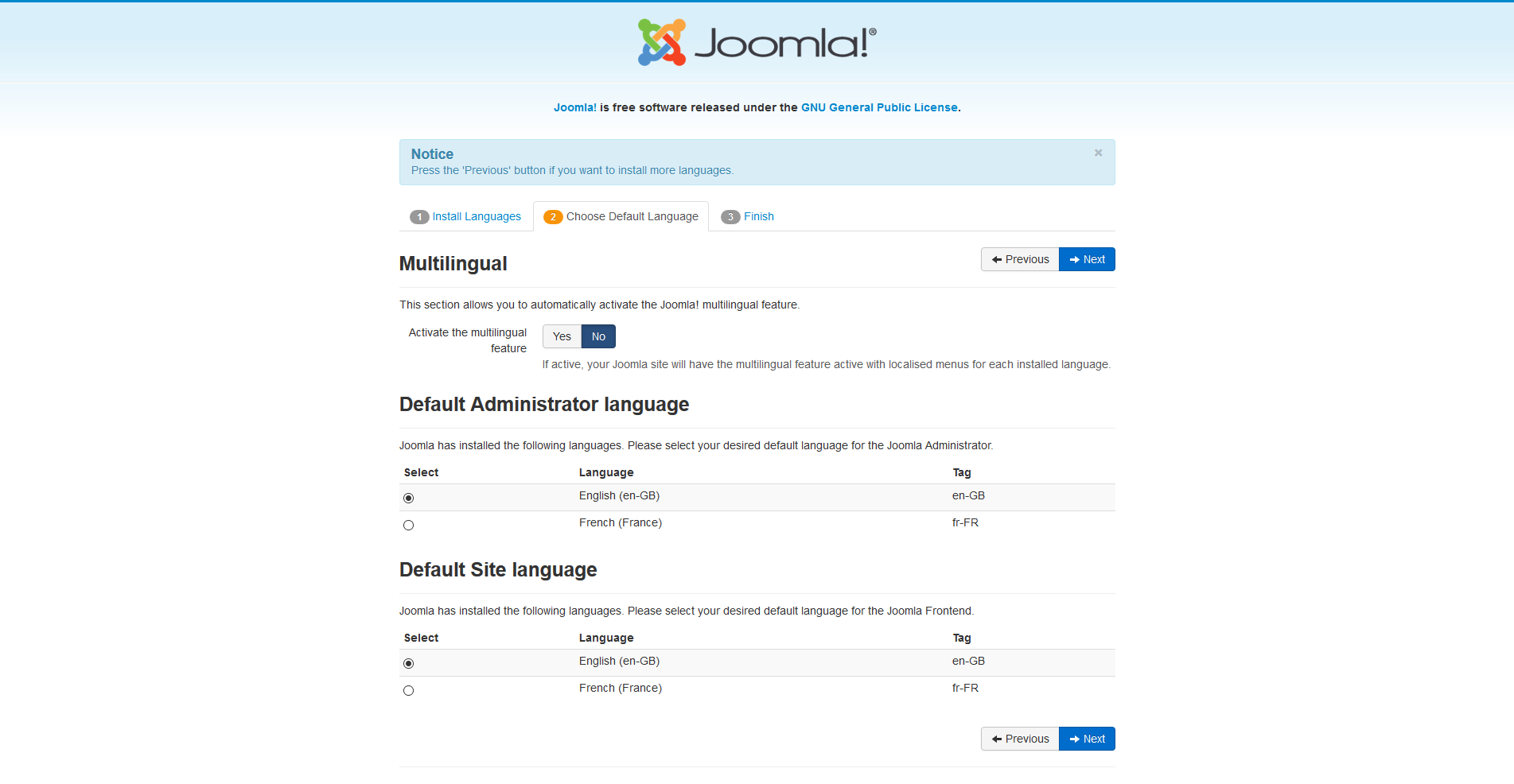Click the Default Administrator language heading
Image resolution: width=1514 pixels, height=784 pixels.
click(x=544, y=404)
